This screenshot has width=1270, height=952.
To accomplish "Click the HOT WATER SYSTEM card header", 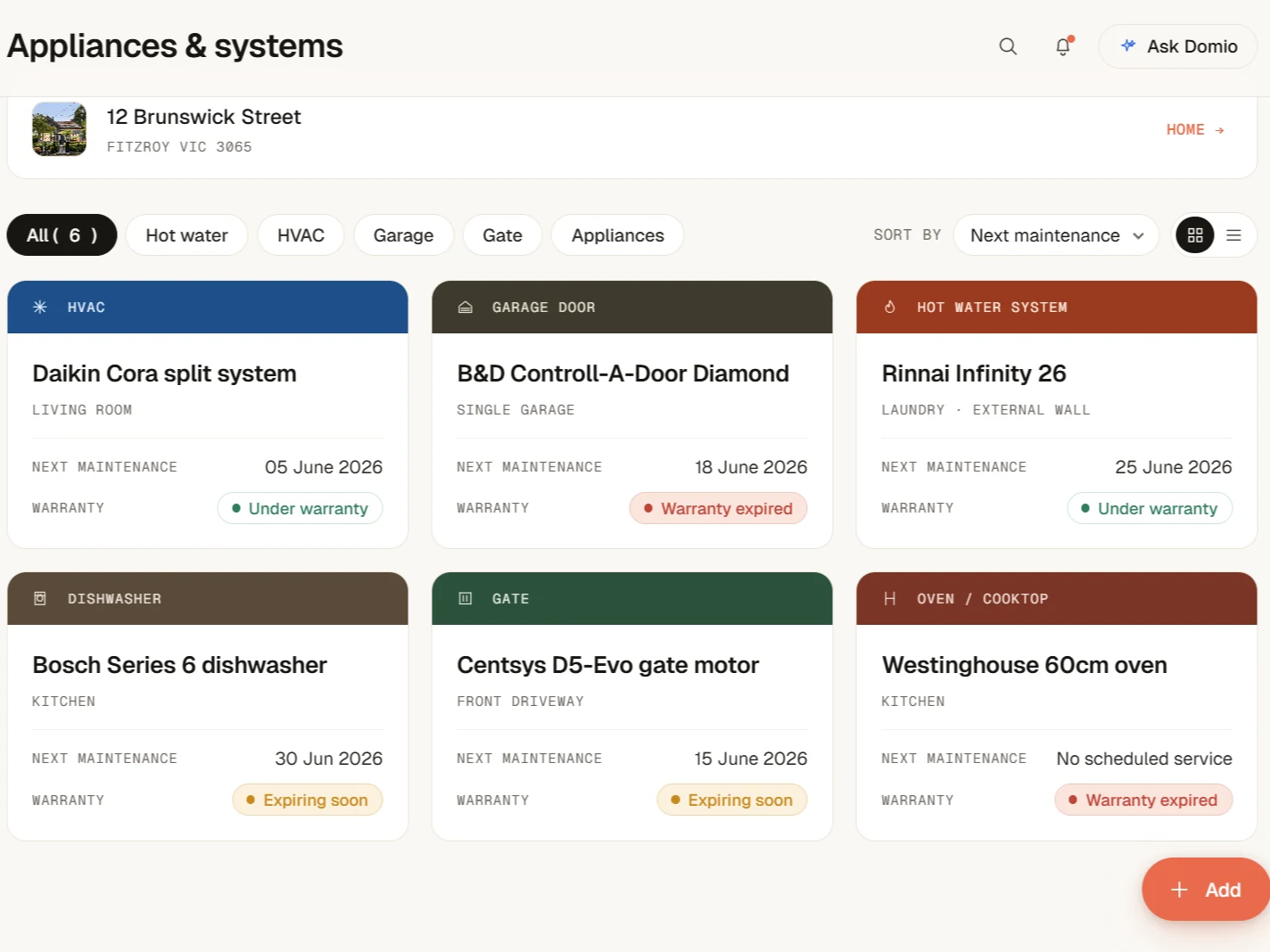I will click(x=1057, y=308).
